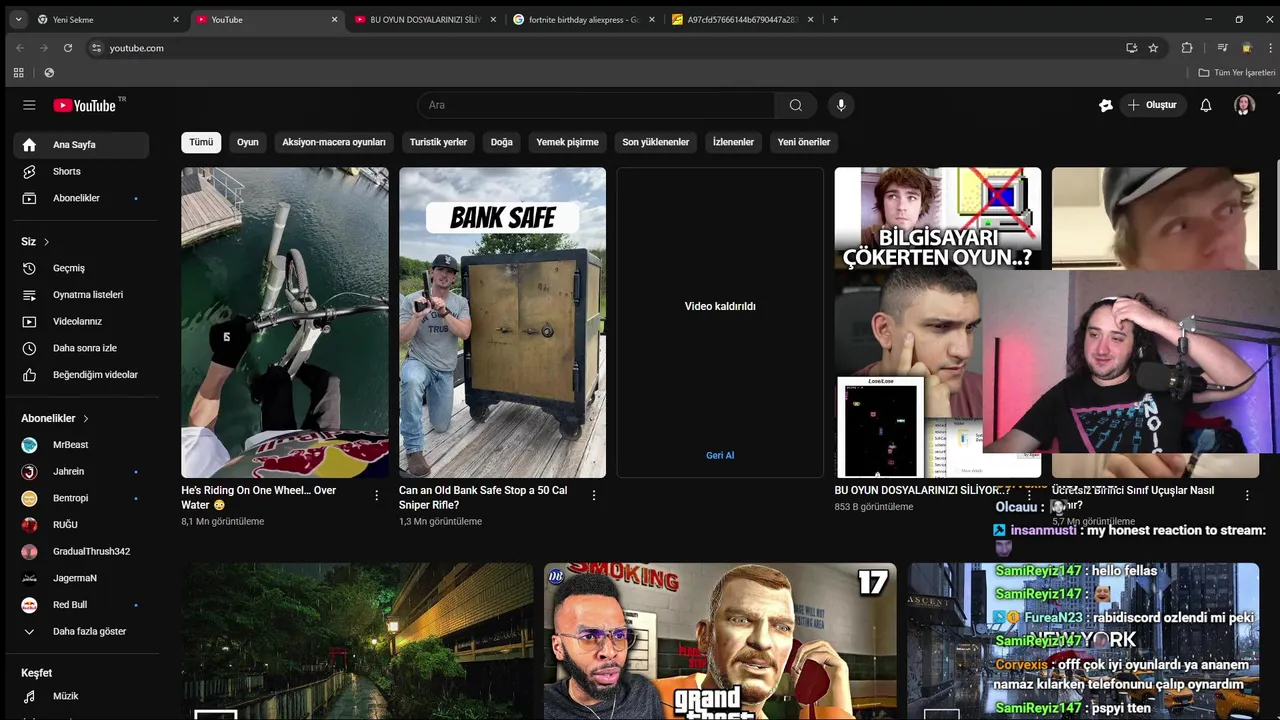1280x720 pixels.
Task: Open the one wheel bike thumbnail
Action: click(x=285, y=322)
